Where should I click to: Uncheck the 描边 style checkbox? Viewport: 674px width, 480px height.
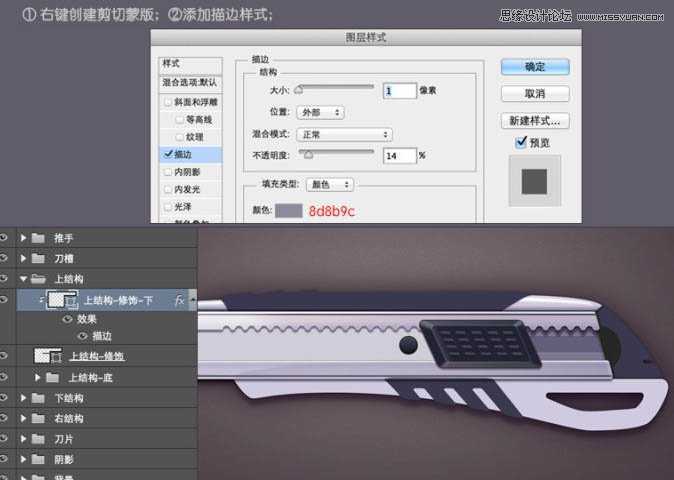tap(168, 154)
